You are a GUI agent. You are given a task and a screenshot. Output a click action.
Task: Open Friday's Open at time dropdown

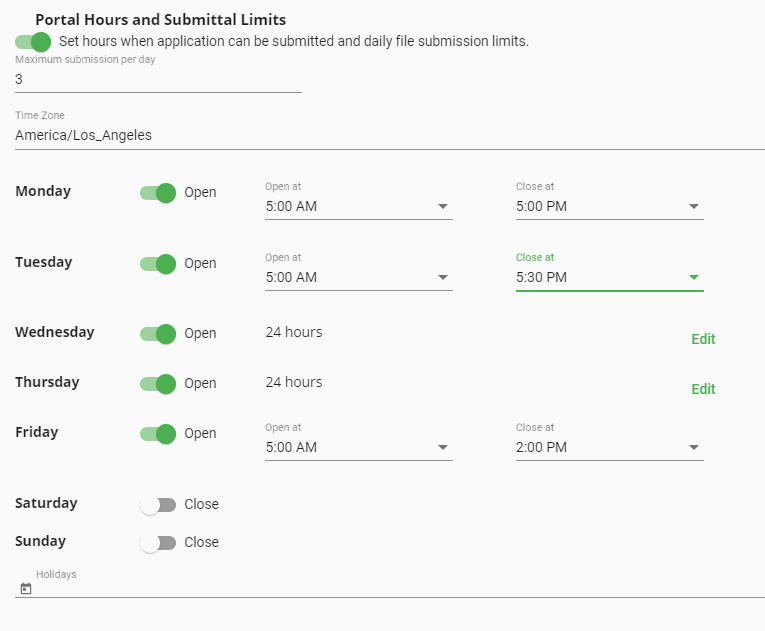(358, 447)
